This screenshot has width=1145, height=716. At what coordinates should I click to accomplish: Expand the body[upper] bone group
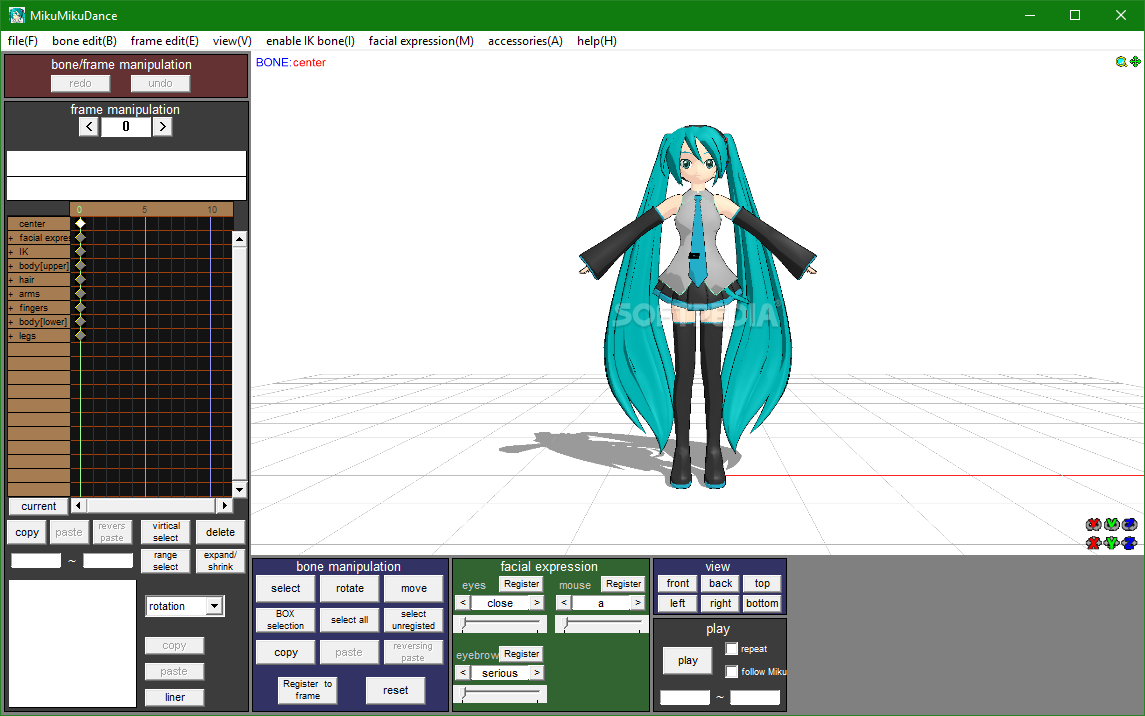pos(11,266)
